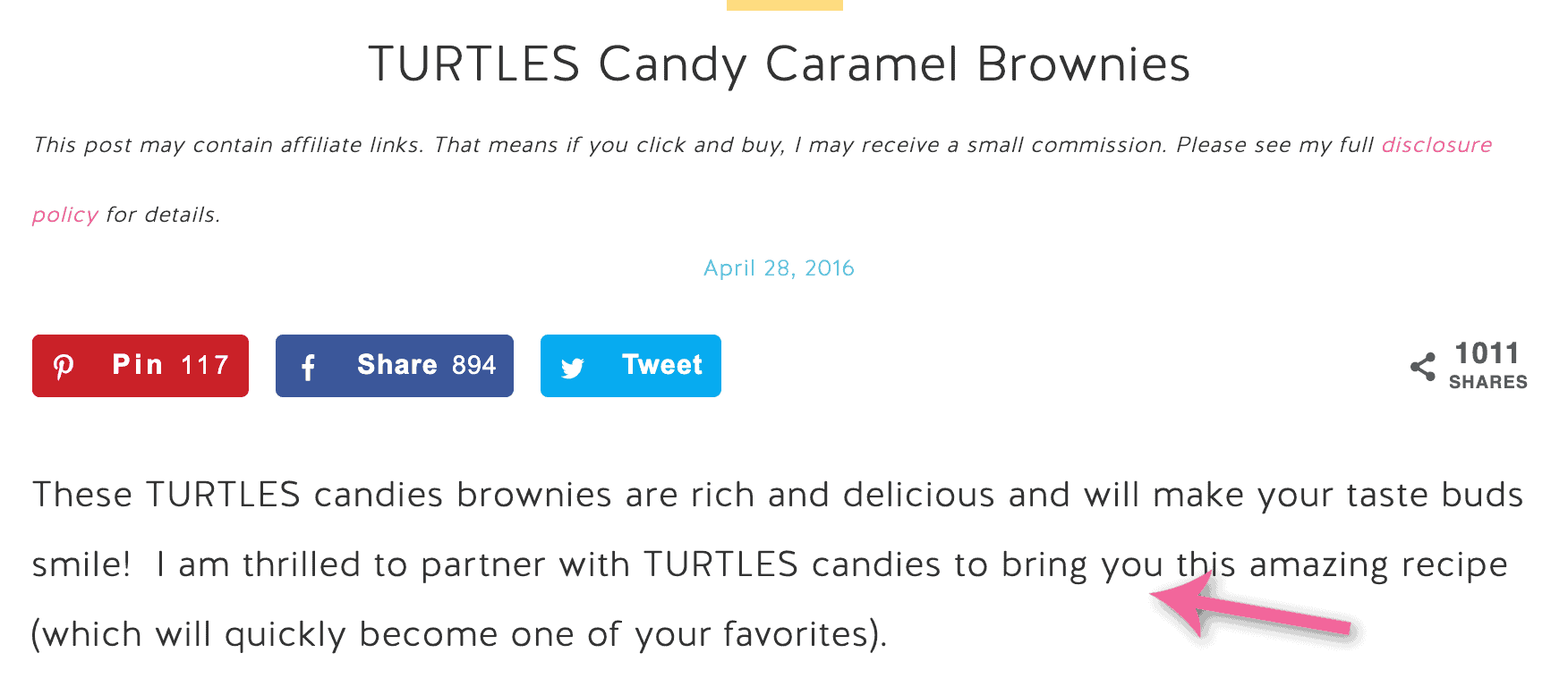Click the Pinterest logo icon

click(x=64, y=367)
